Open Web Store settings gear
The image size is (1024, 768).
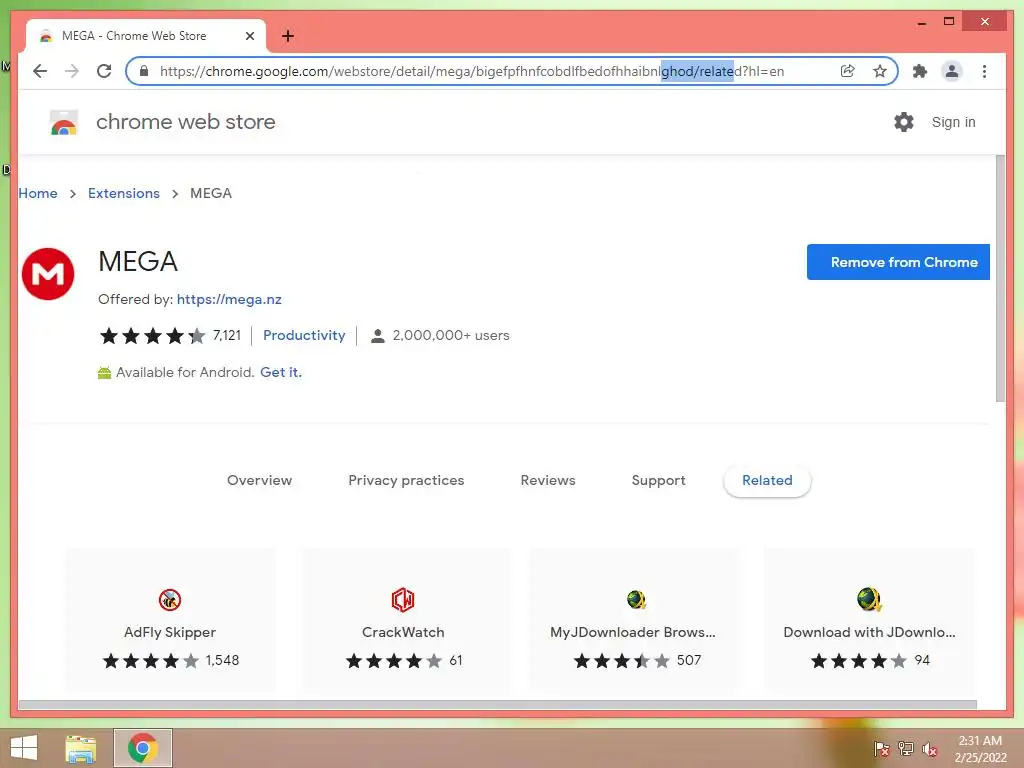[904, 122]
